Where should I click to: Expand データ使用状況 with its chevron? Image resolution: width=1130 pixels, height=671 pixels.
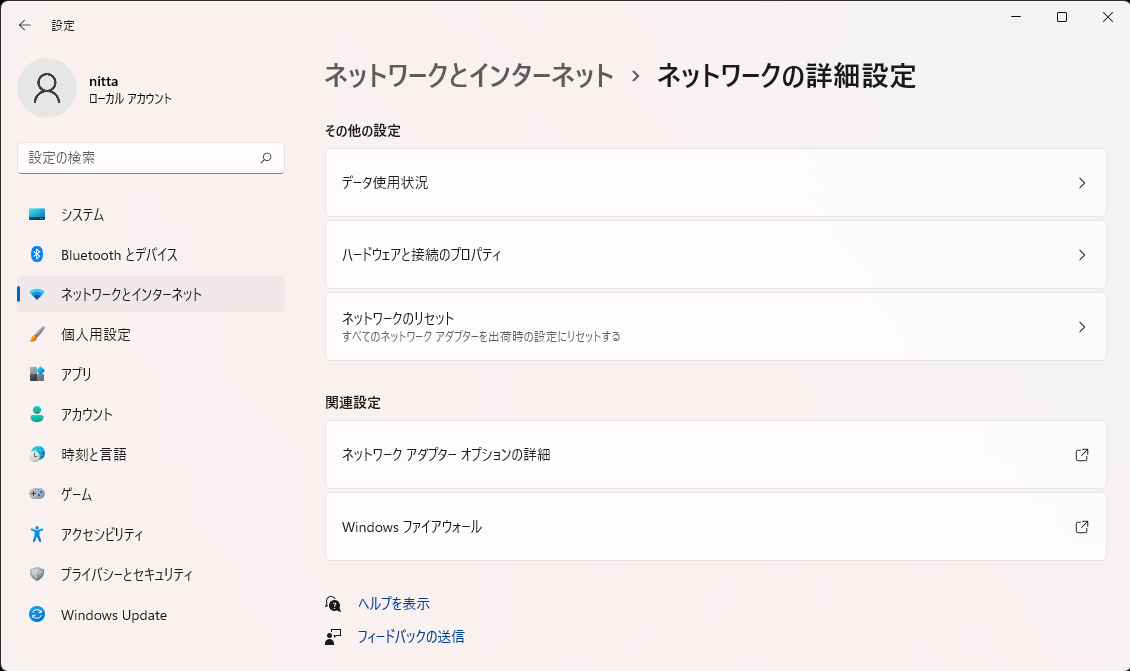(1081, 183)
